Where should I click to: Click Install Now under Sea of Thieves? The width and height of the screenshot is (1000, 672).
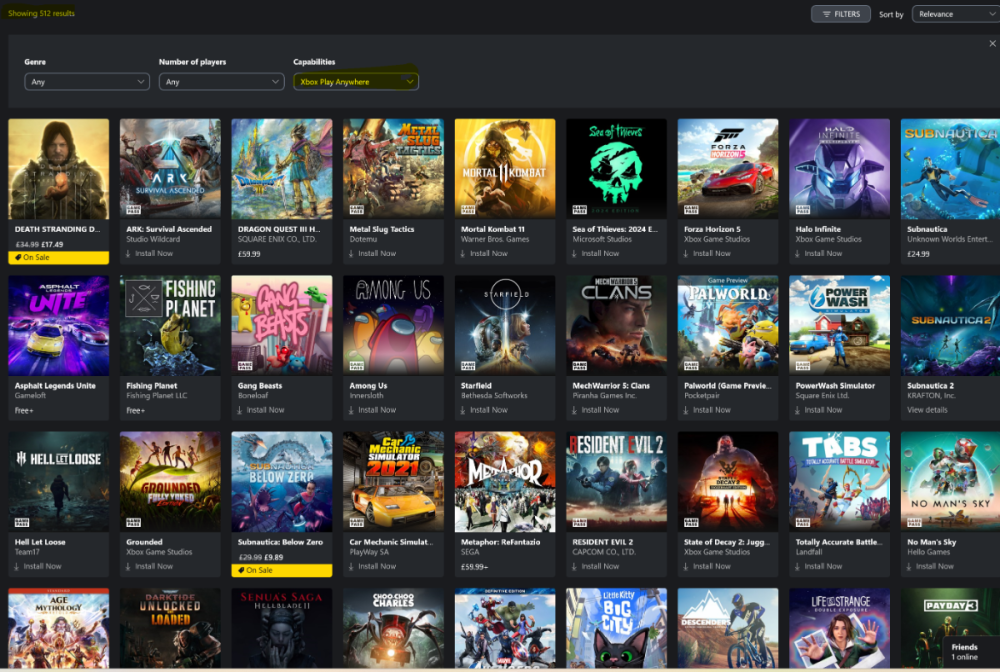(x=600, y=254)
